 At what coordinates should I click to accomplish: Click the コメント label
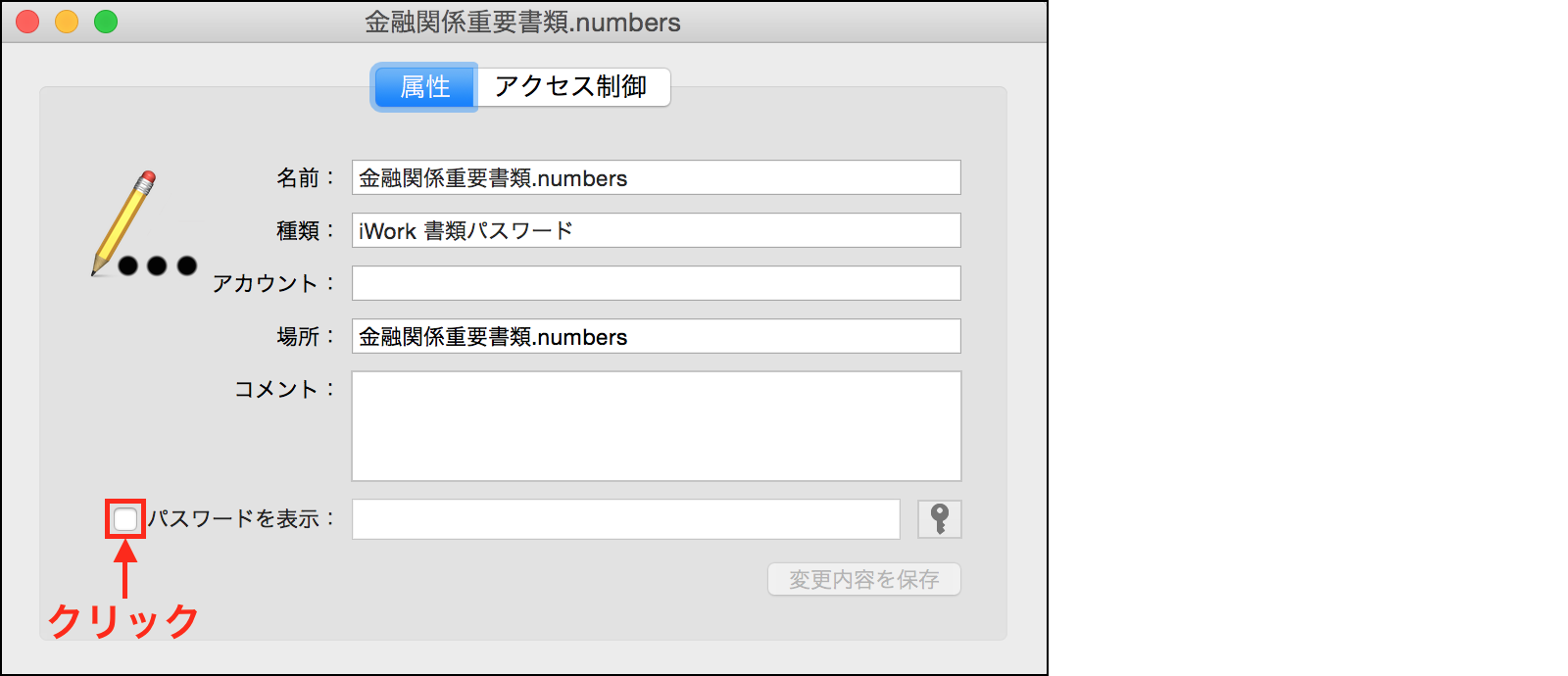point(277,390)
